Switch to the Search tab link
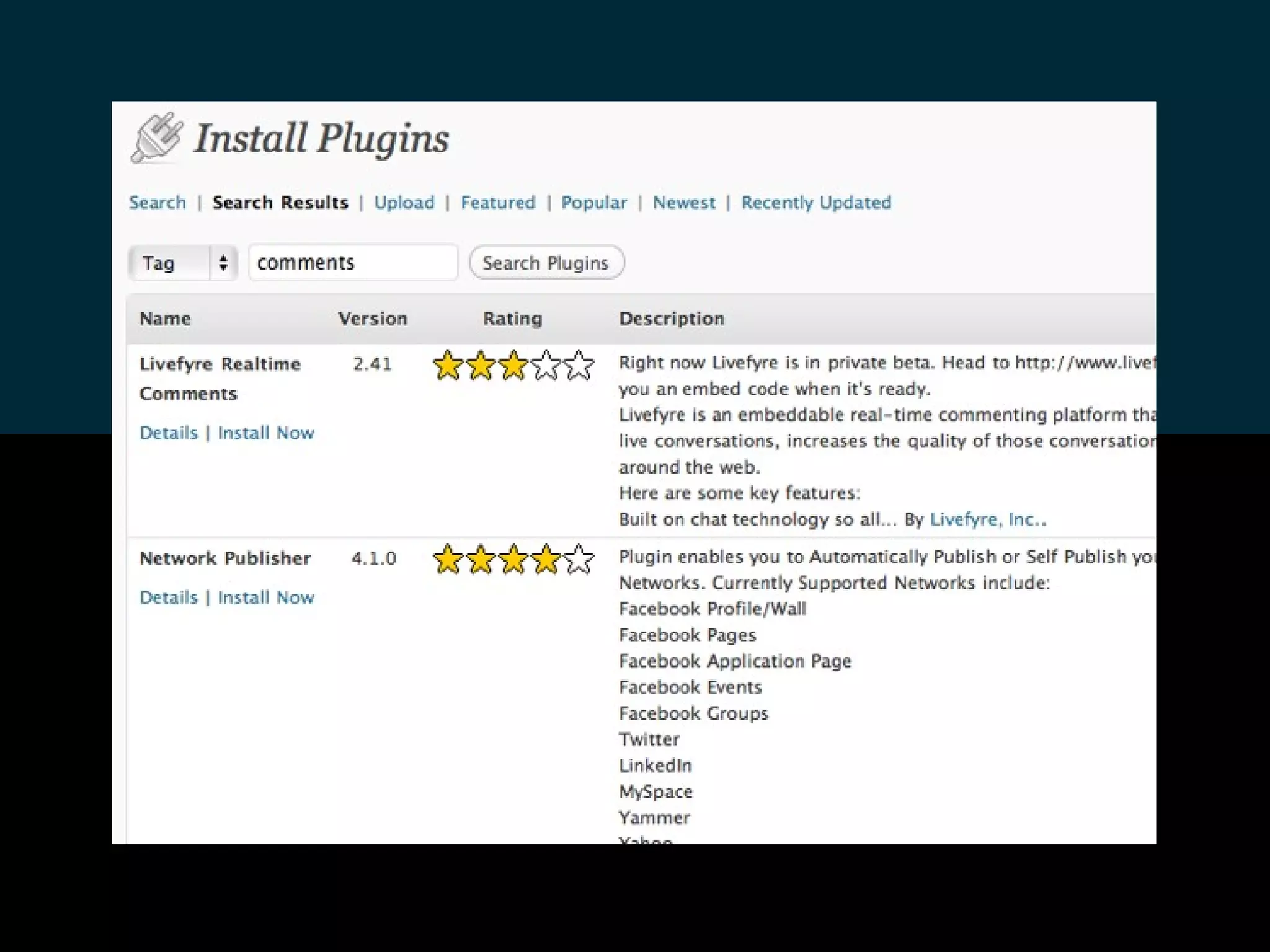 pos(157,203)
